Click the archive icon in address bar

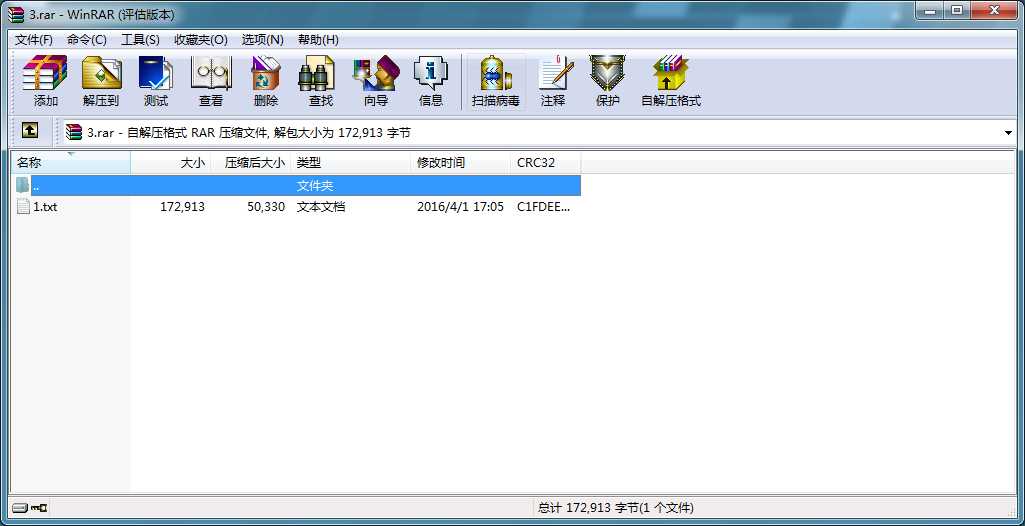74,132
